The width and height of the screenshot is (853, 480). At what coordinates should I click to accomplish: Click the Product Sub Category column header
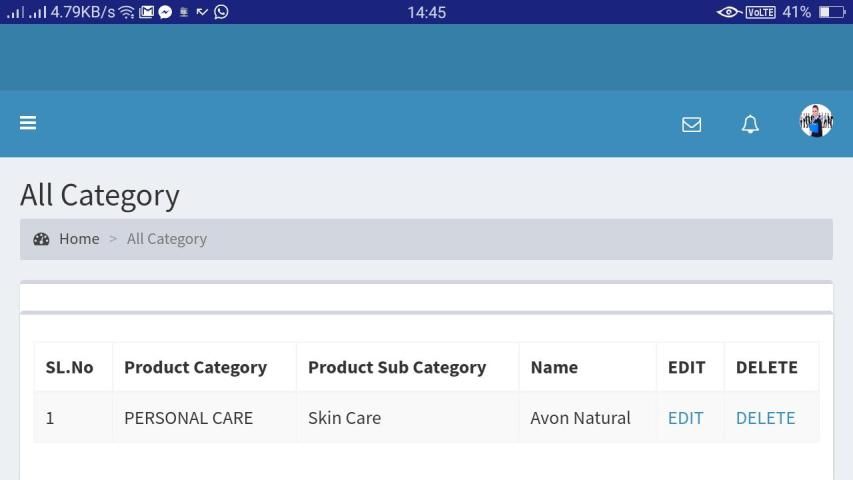pyautogui.click(x=397, y=367)
